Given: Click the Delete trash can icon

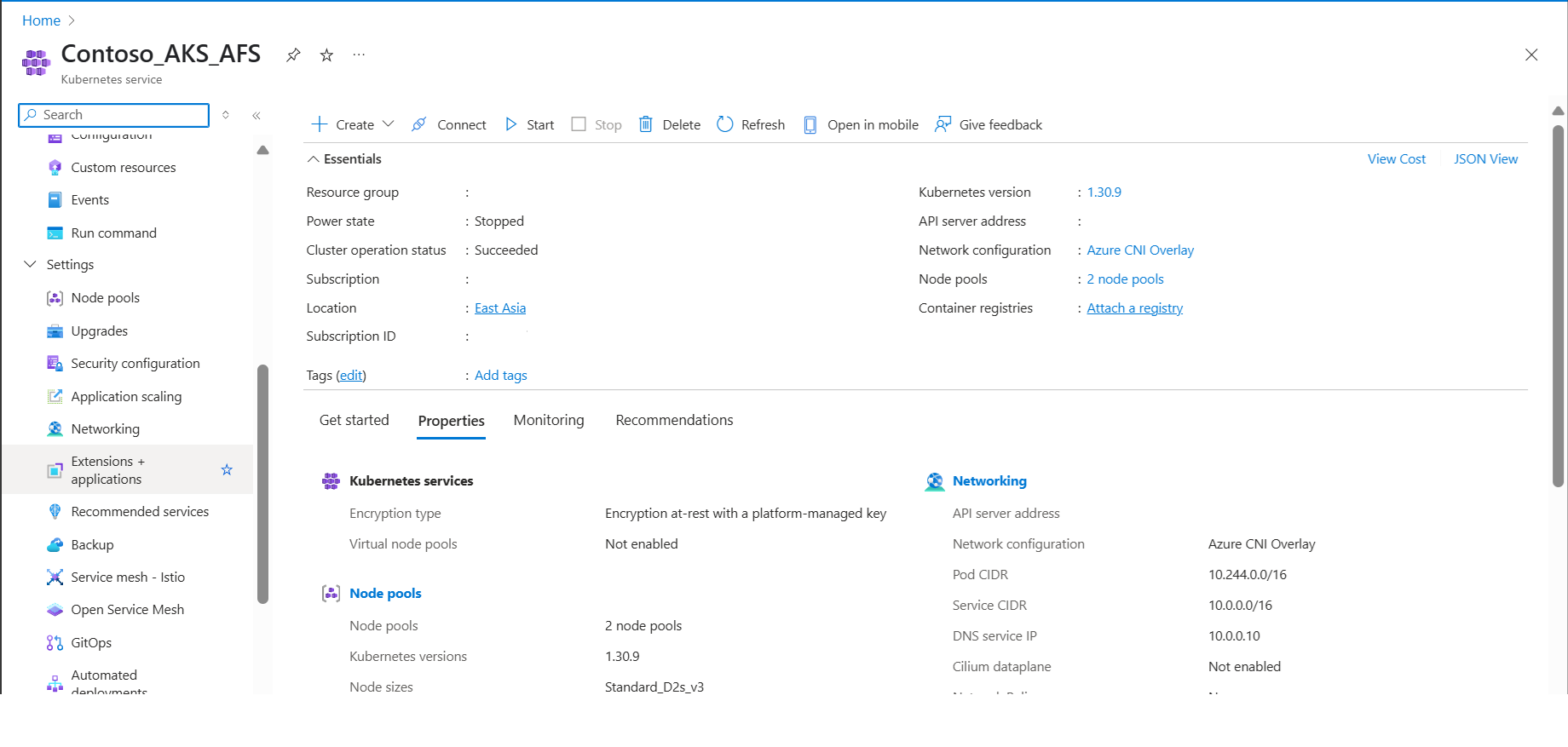Looking at the screenshot, I should pyautogui.click(x=646, y=124).
